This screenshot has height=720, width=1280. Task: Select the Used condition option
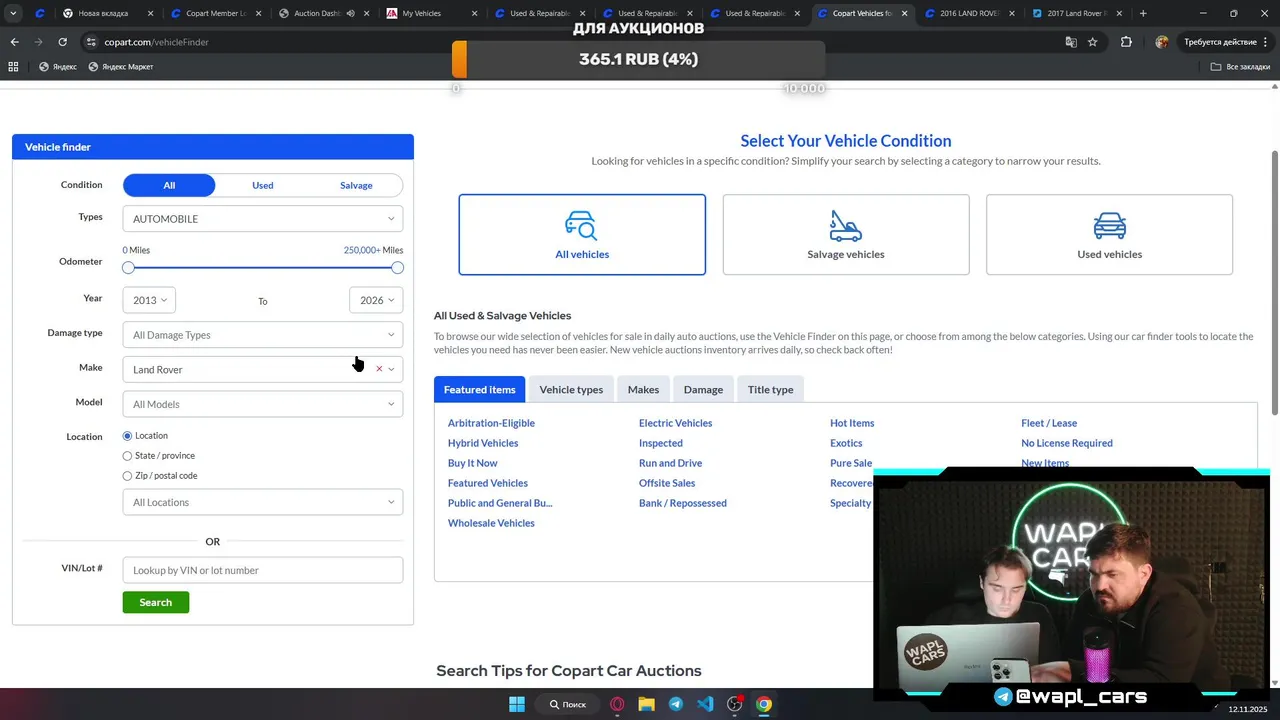pyautogui.click(x=263, y=185)
